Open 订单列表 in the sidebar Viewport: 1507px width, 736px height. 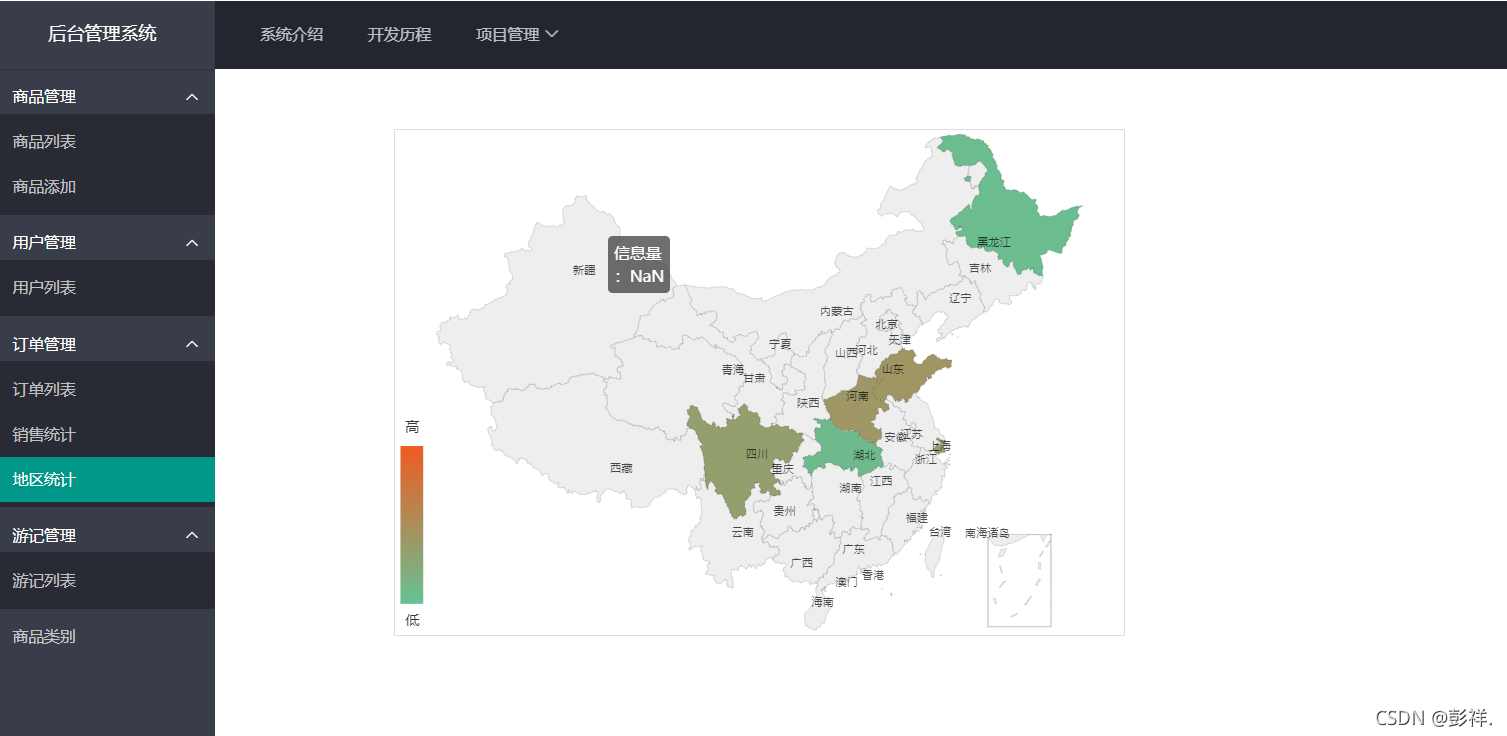click(x=107, y=390)
